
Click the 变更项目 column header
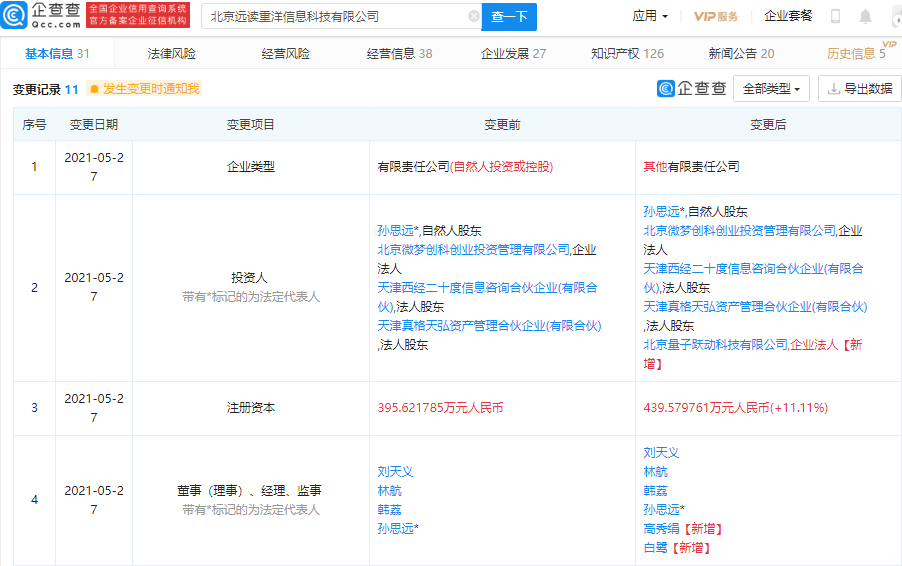point(250,125)
